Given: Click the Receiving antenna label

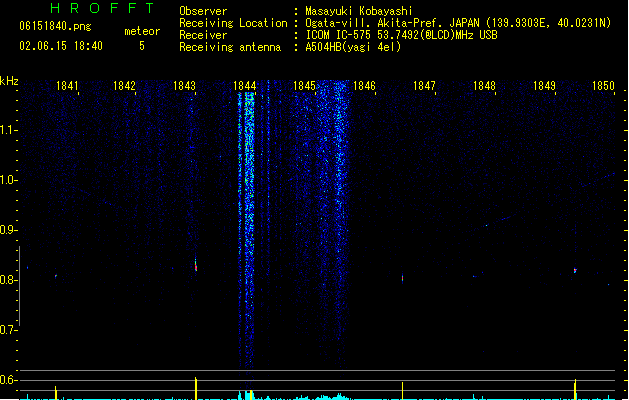Looking at the screenshot, I should point(230,47).
